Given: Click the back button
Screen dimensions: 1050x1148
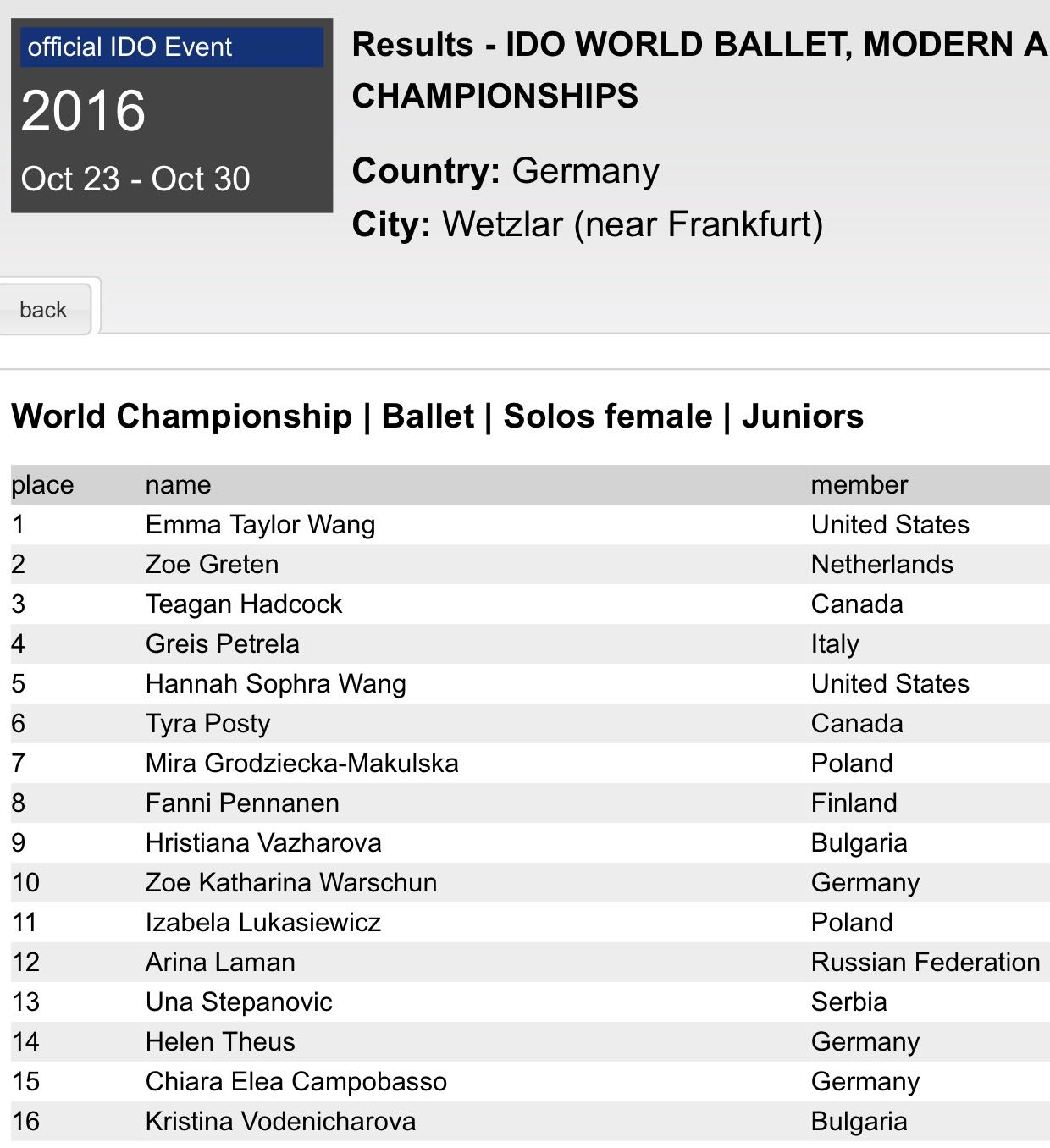Looking at the screenshot, I should (44, 310).
